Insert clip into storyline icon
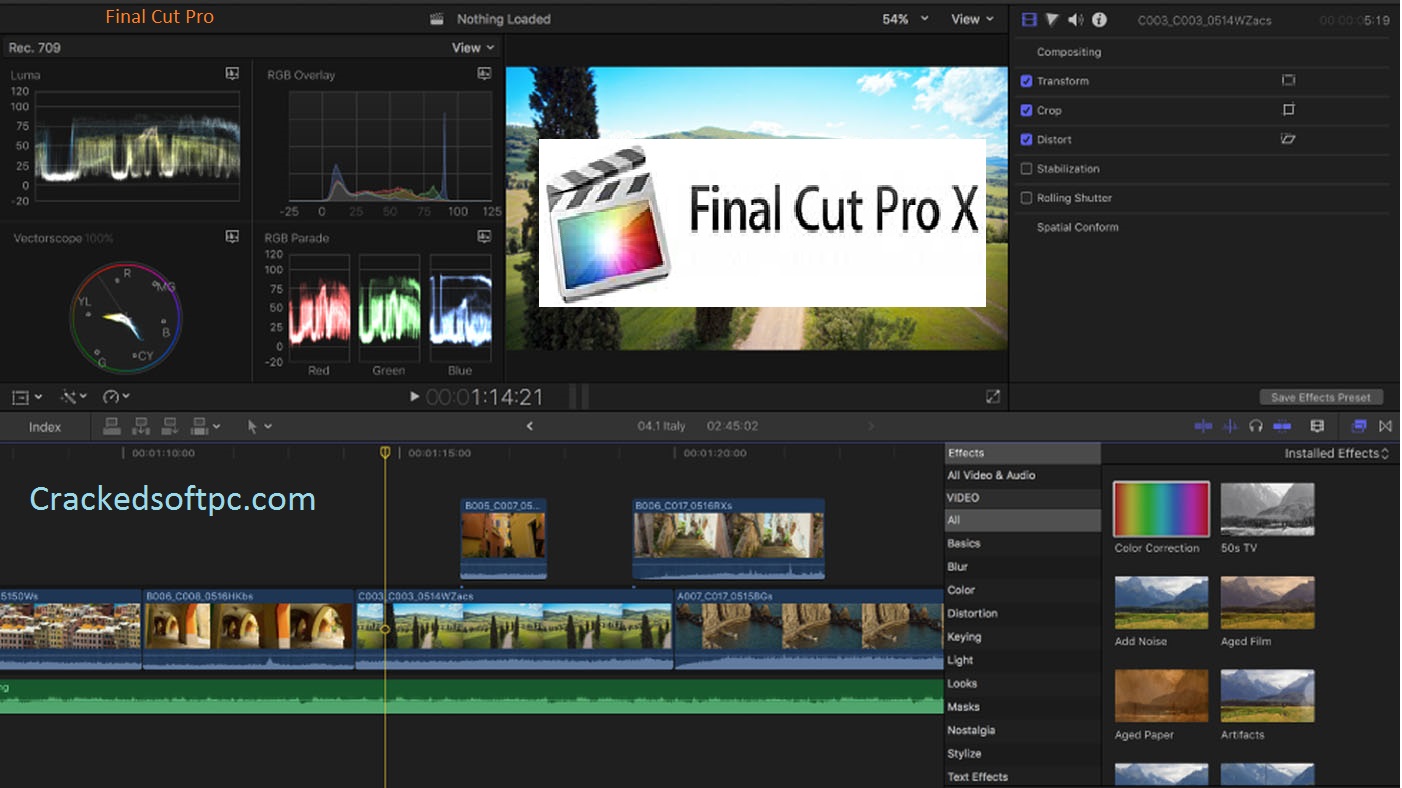This screenshot has height=788, width=1402. pyautogui.click(x=141, y=426)
